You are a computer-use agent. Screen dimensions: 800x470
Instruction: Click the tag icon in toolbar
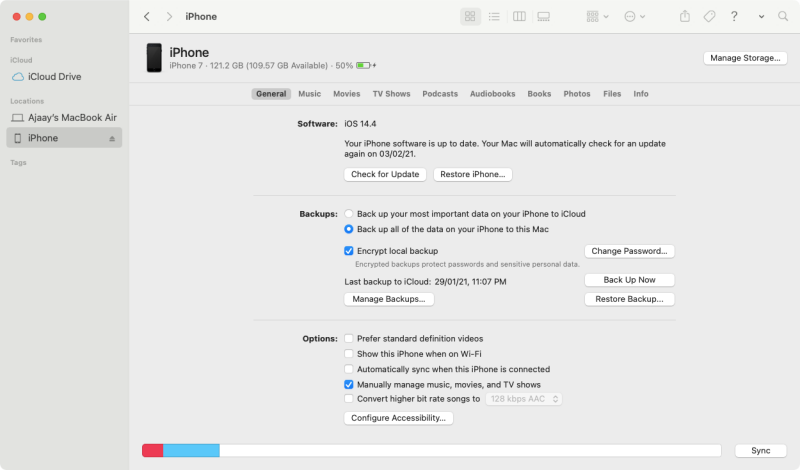coord(709,17)
